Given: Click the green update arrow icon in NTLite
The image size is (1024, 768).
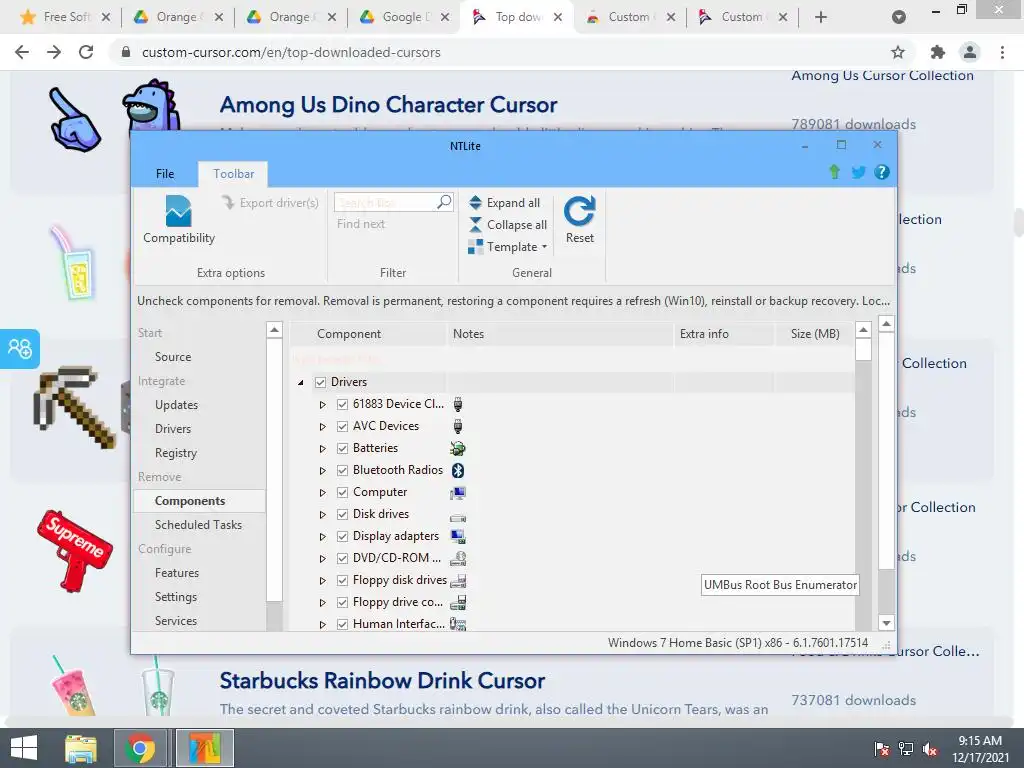Looking at the screenshot, I should click(x=835, y=172).
